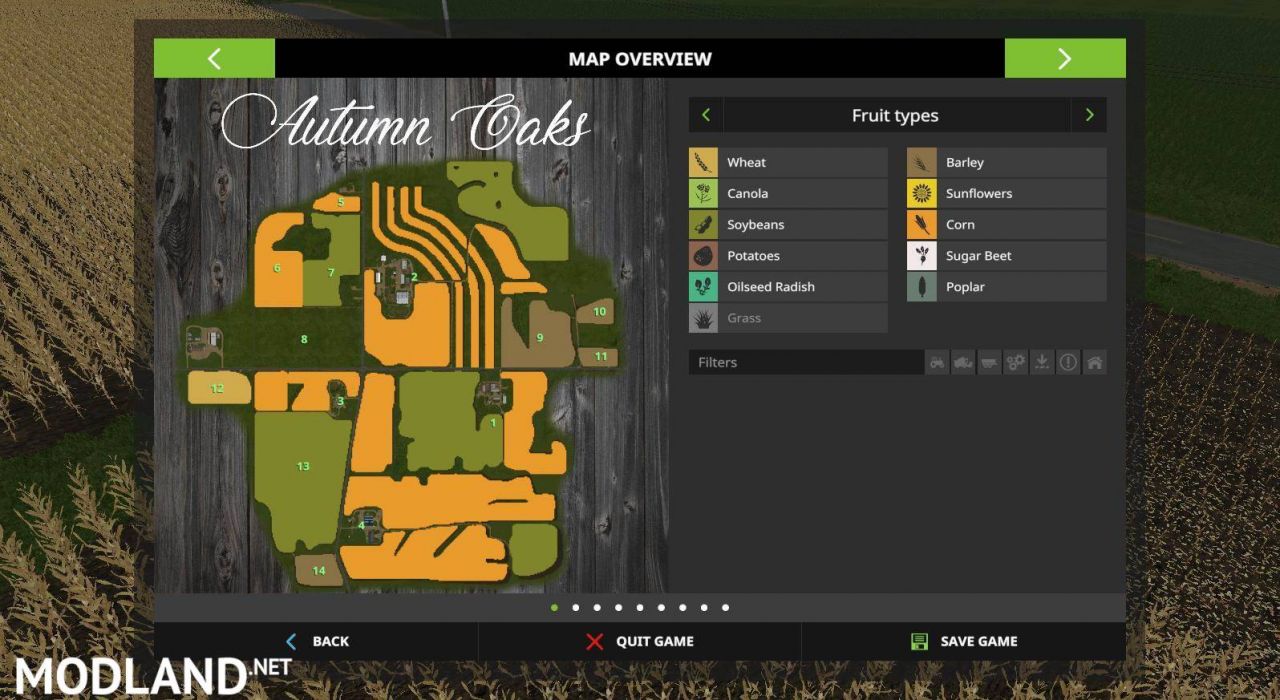The width and height of the screenshot is (1280, 700).
Task: Go to next menu page with right arrow
Action: pos(1065,59)
